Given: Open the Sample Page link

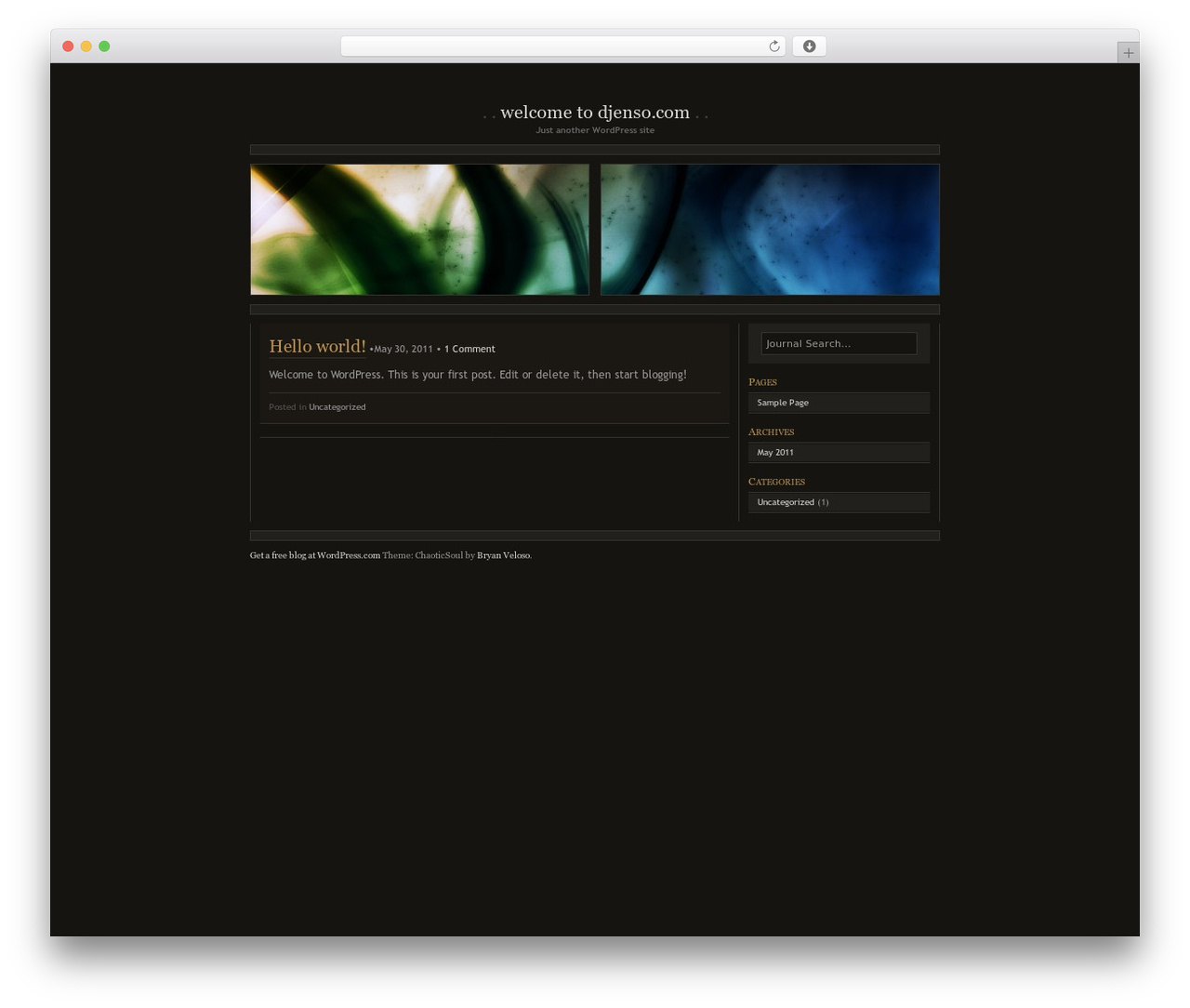Looking at the screenshot, I should (x=783, y=403).
